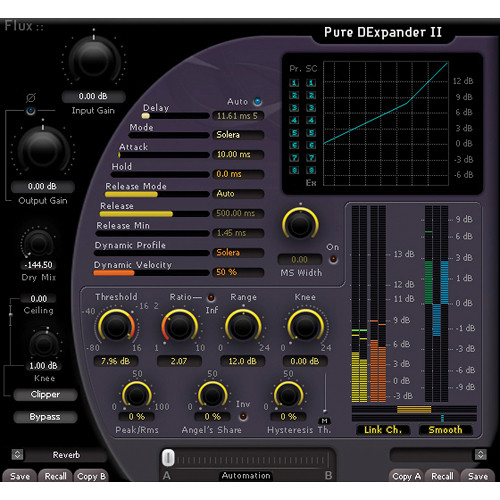Toggle Pr. channel 8 button
500x500 pixels.
(294, 170)
